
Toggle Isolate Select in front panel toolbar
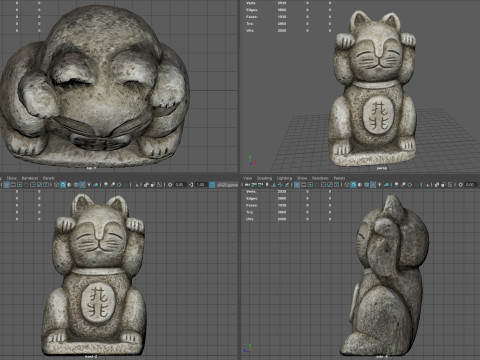point(137,184)
